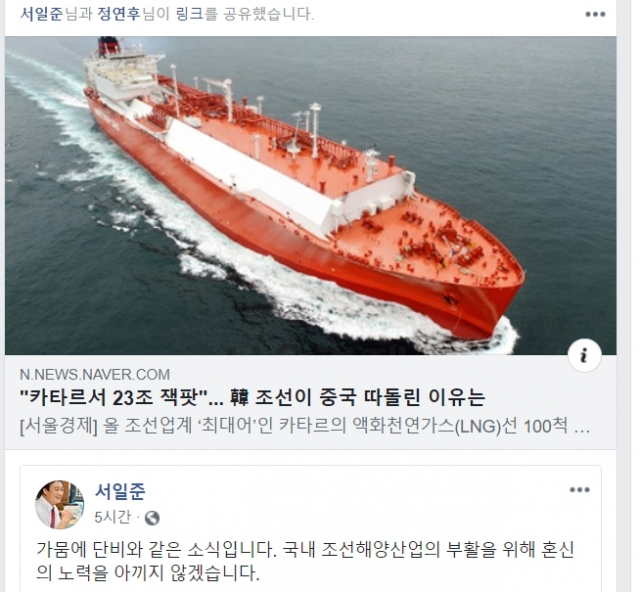Open the red LNG ship article image
Viewport: 640px width, 592px height.
tap(311, 196)
